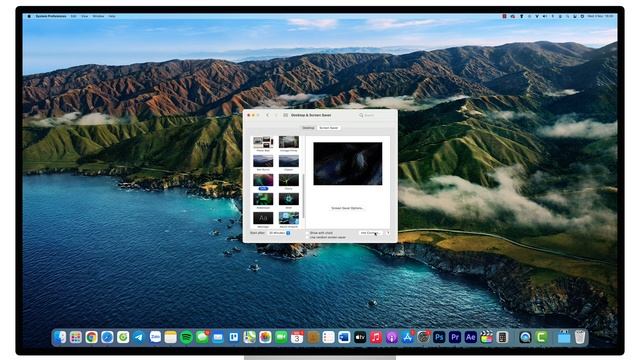This screenshot has height=360, width=640.
Task: Click the Search field in preferences window
Action: pyautogui.click(x=375, y=115)
